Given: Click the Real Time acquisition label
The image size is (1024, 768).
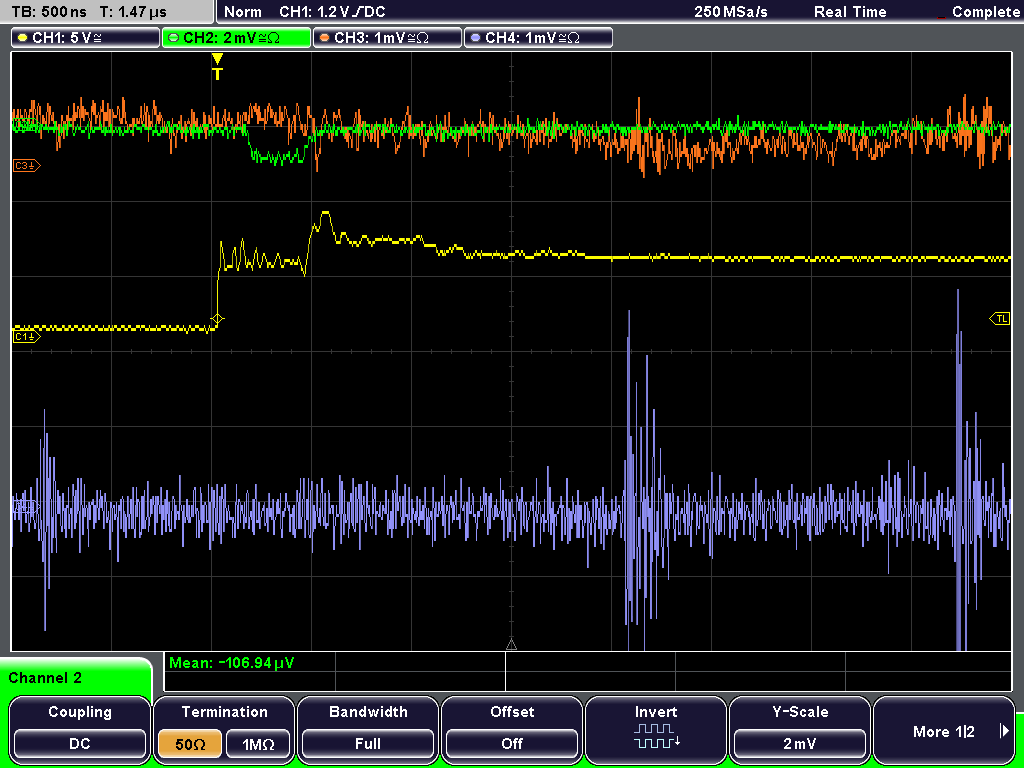Looking at the screenshot, I should [850, 12].
